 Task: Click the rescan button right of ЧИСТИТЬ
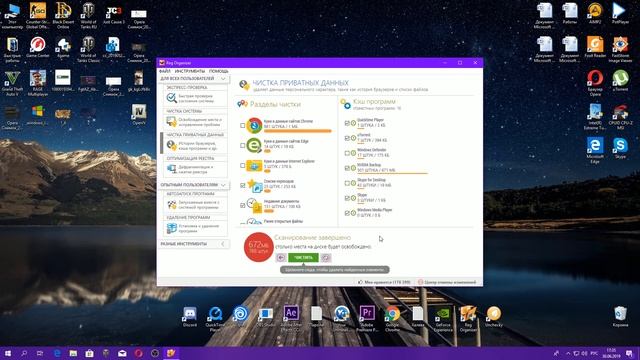326,258
